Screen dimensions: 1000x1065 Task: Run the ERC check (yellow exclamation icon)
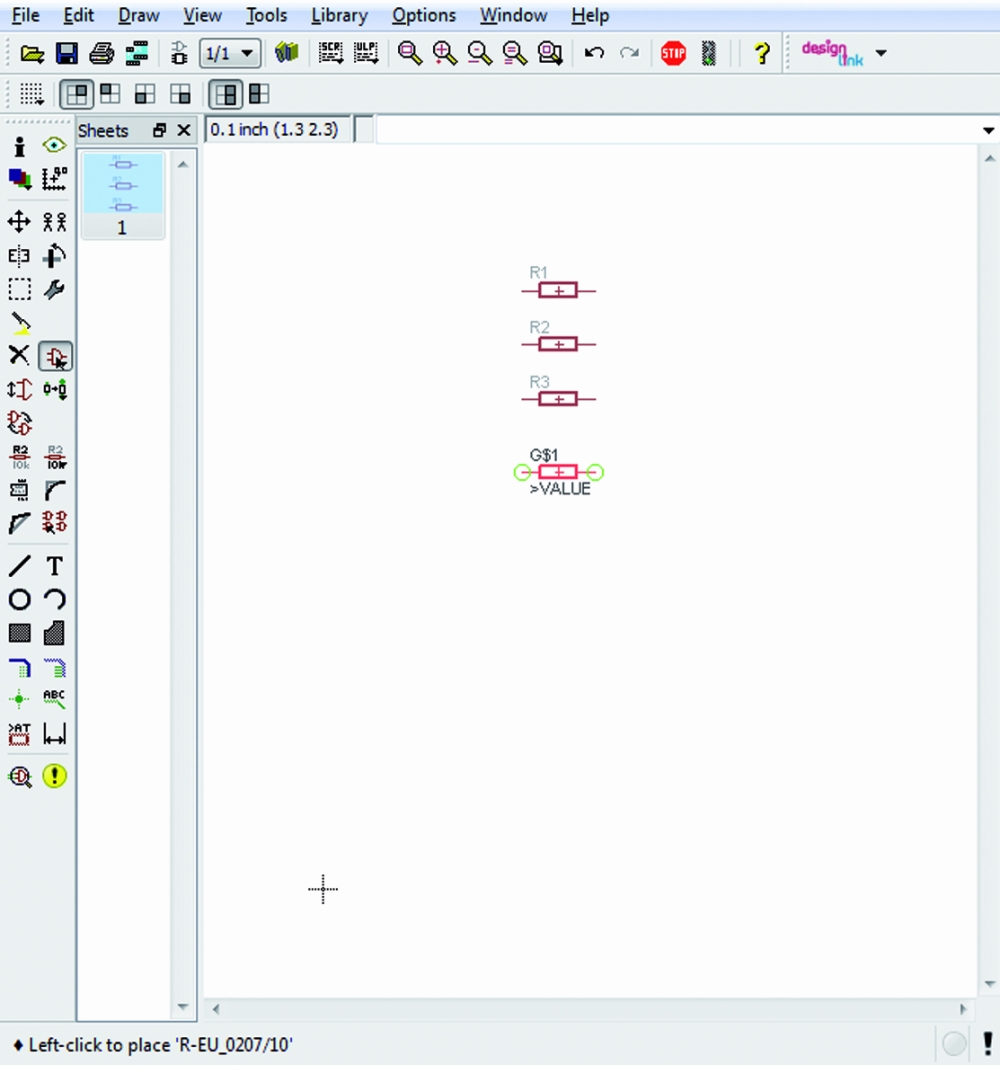pyautogui.click(x=55, y=776)
